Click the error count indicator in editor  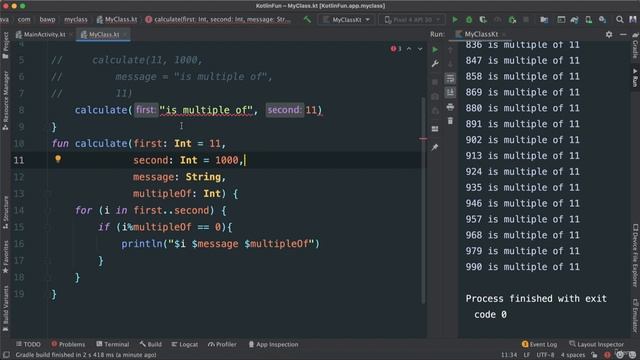tap(396, 49)
